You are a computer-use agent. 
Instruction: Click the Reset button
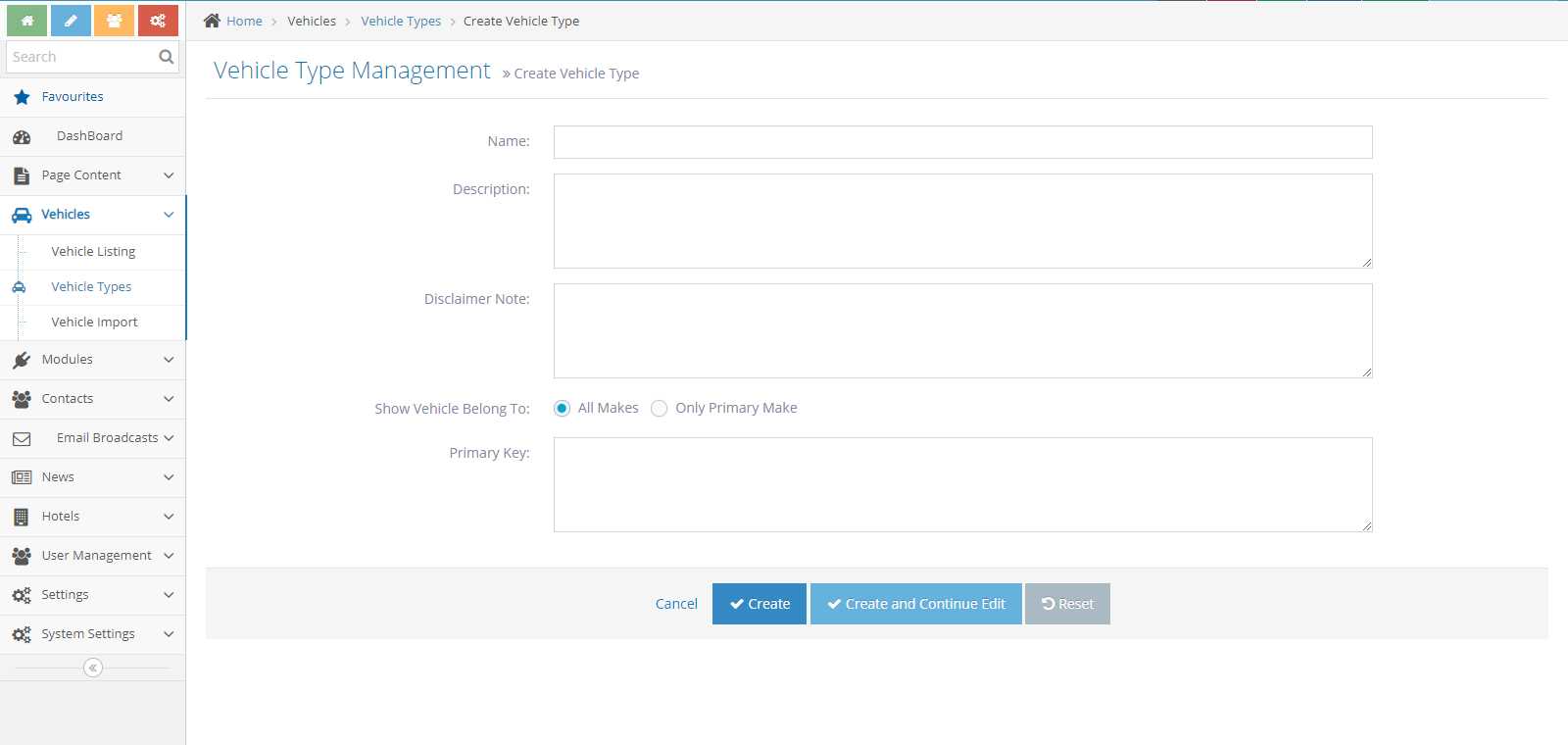tap(1067, 604)
